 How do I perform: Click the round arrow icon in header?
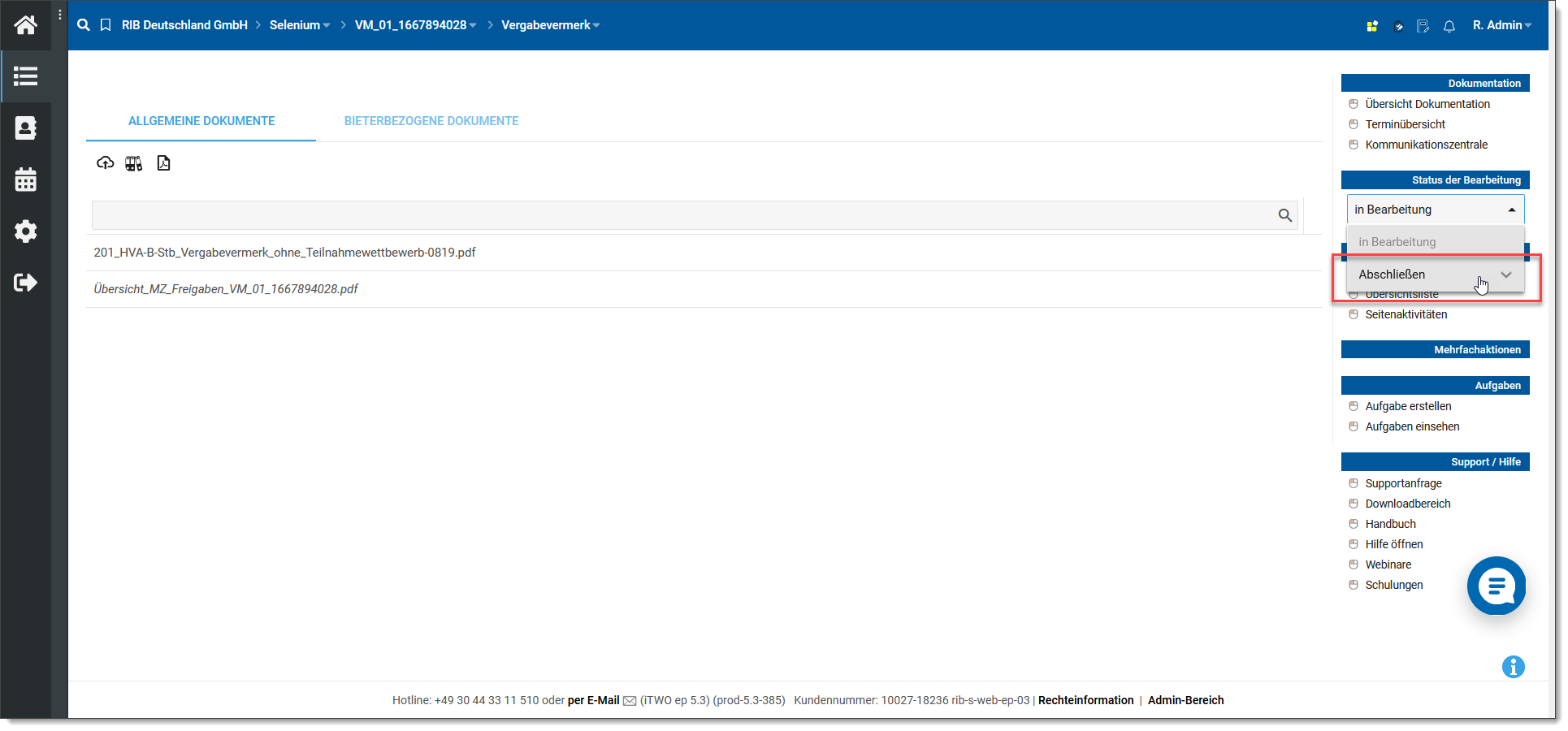pyautogui.click(x=1398, y=26)
